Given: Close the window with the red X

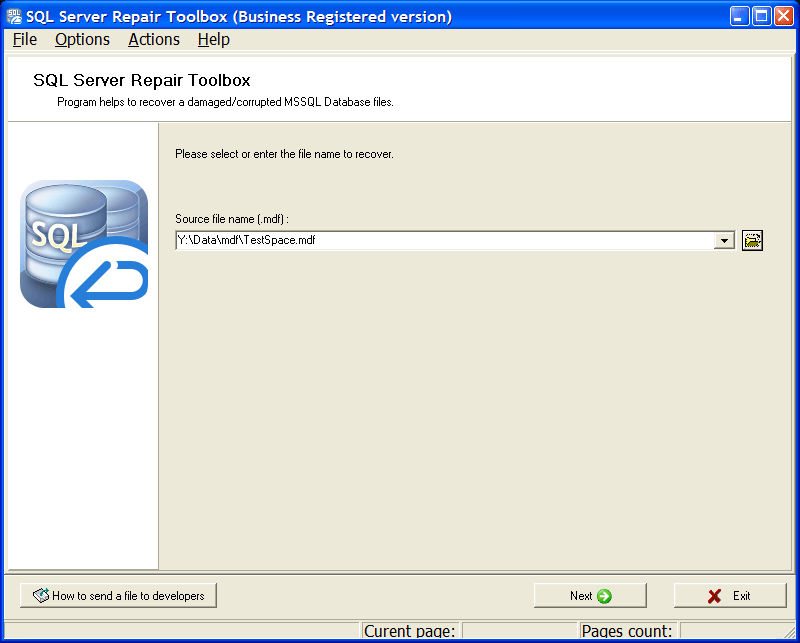Looking at the screenshot, I should click(783, 16).
